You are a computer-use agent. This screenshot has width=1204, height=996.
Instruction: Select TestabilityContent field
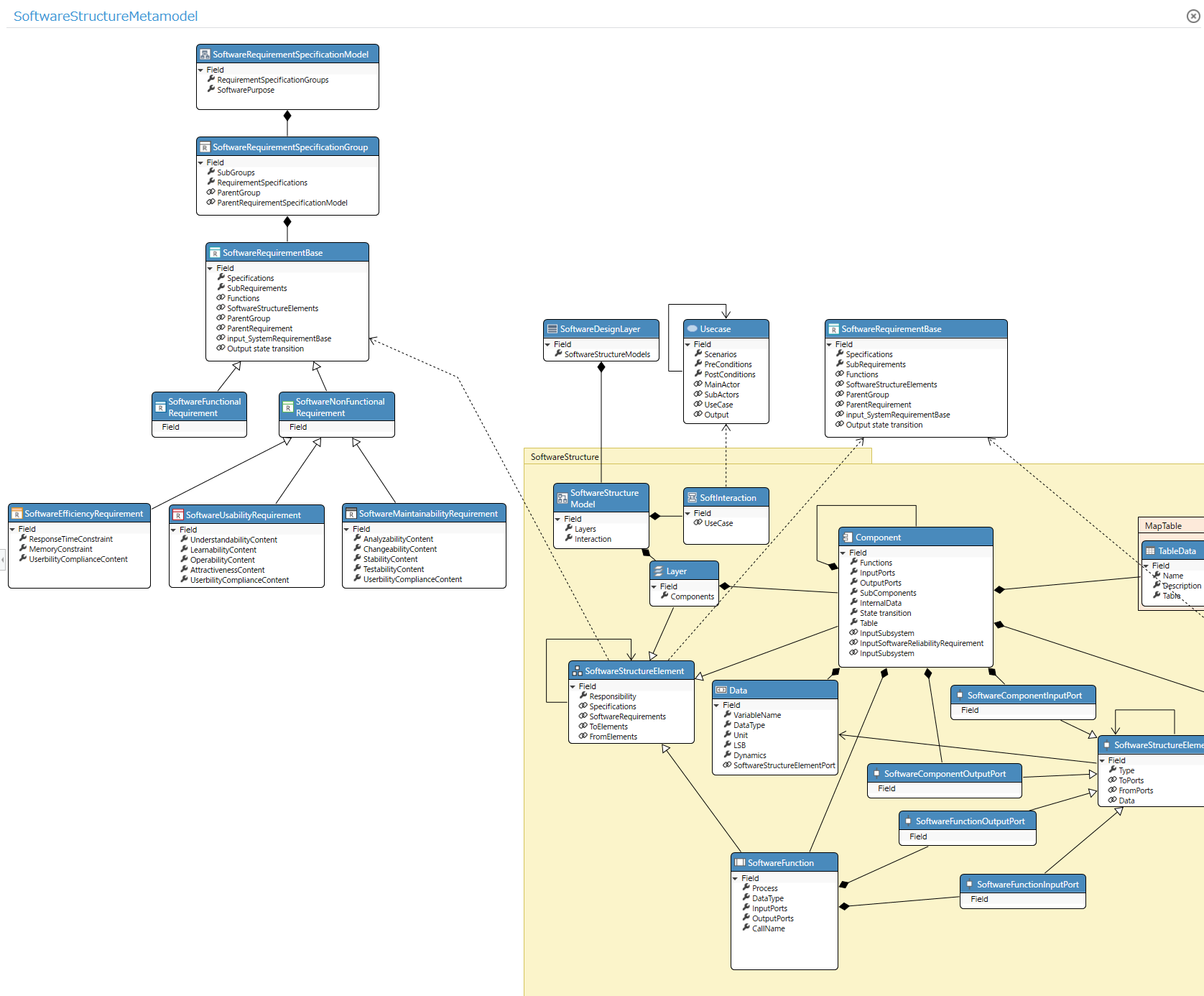coord(393,569)
